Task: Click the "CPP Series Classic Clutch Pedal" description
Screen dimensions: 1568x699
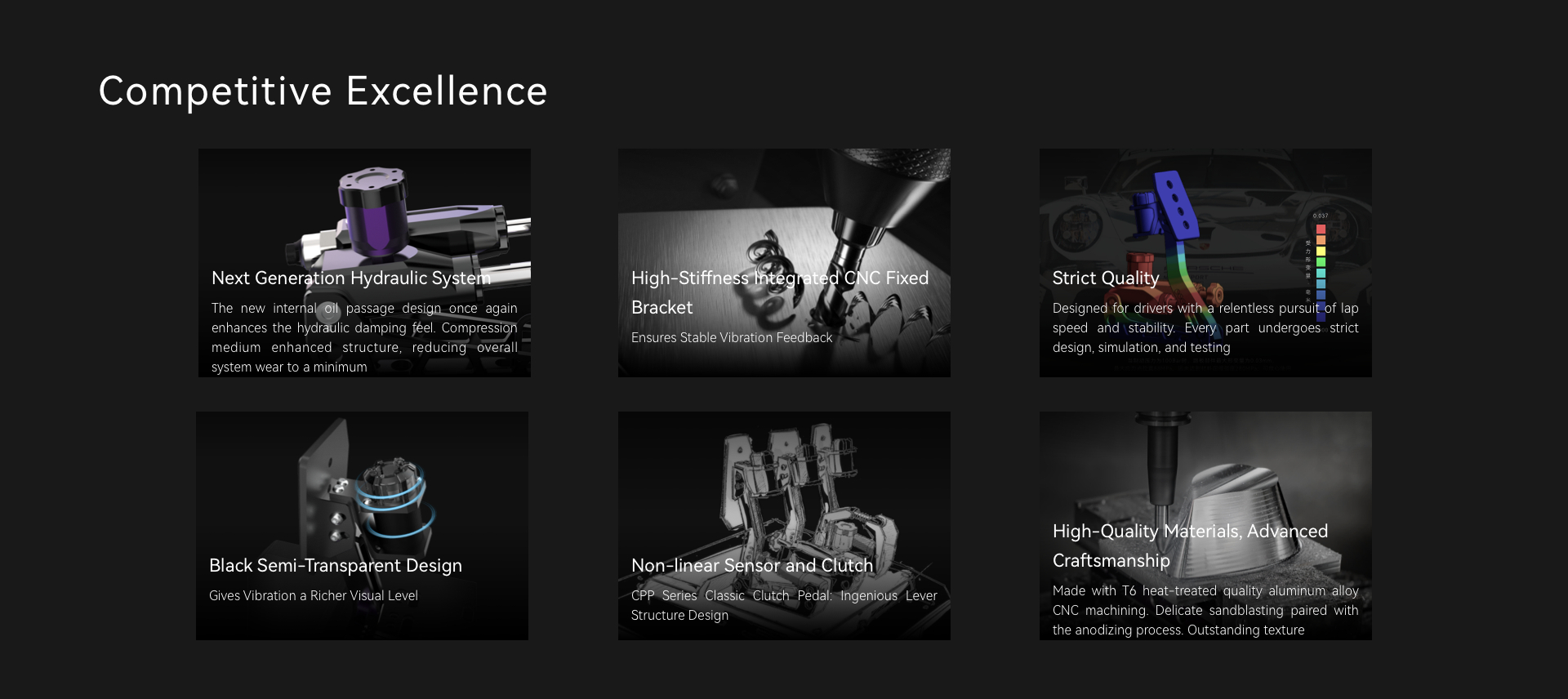Action: pyautogui.click(x=783, y=606)
